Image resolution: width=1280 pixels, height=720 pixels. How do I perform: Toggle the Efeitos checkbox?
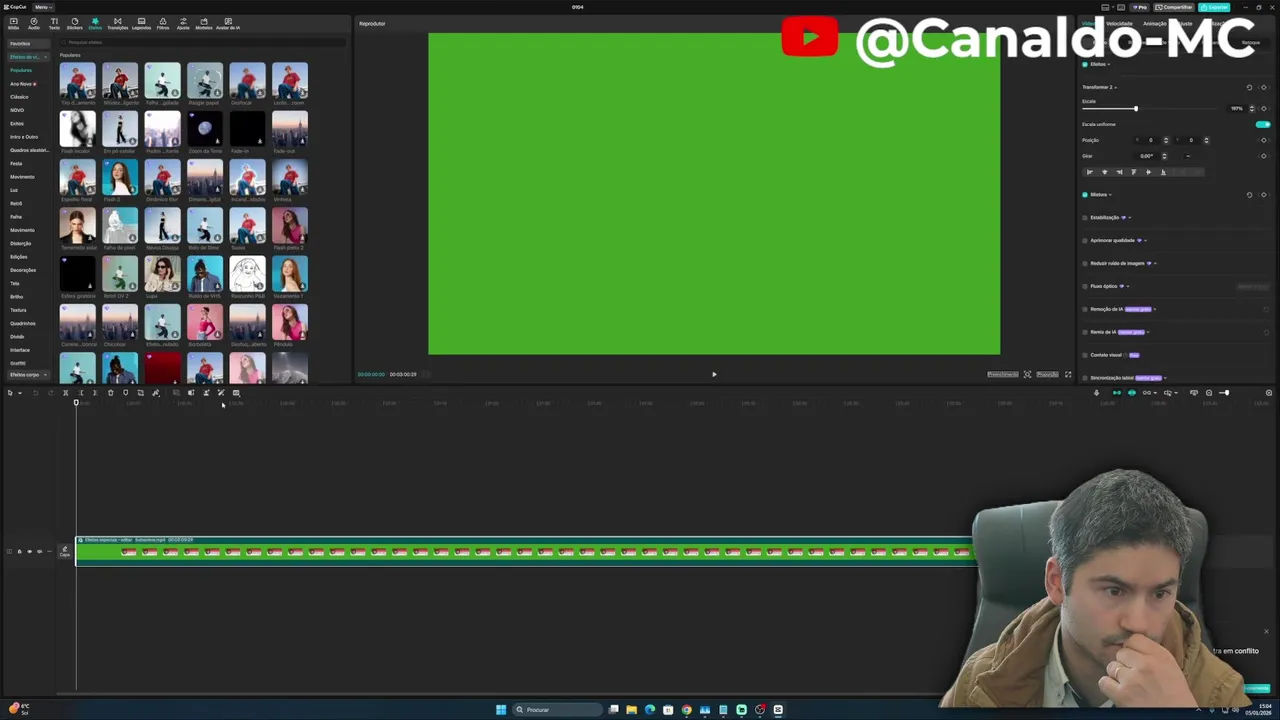coord(1085,64)
